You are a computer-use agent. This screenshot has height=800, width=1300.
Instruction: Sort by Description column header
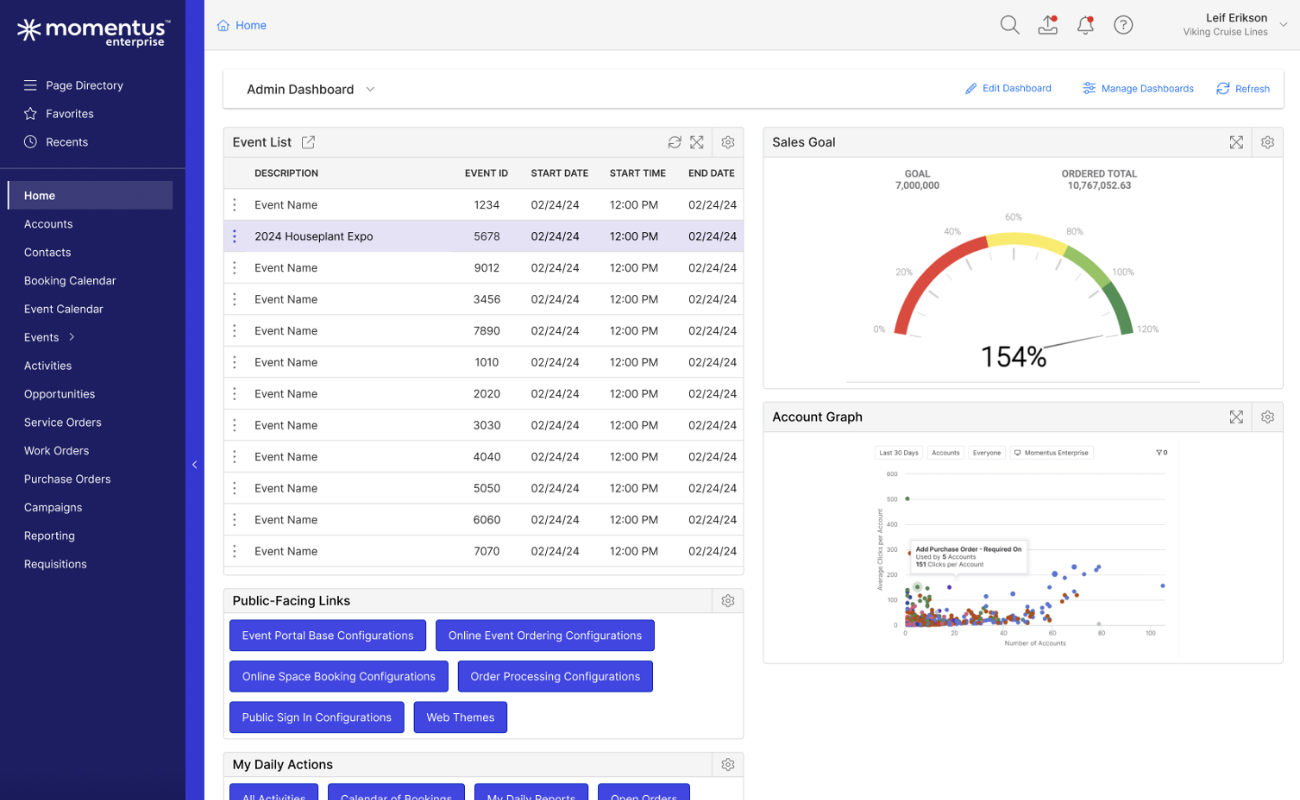click(x=286, y=173)
